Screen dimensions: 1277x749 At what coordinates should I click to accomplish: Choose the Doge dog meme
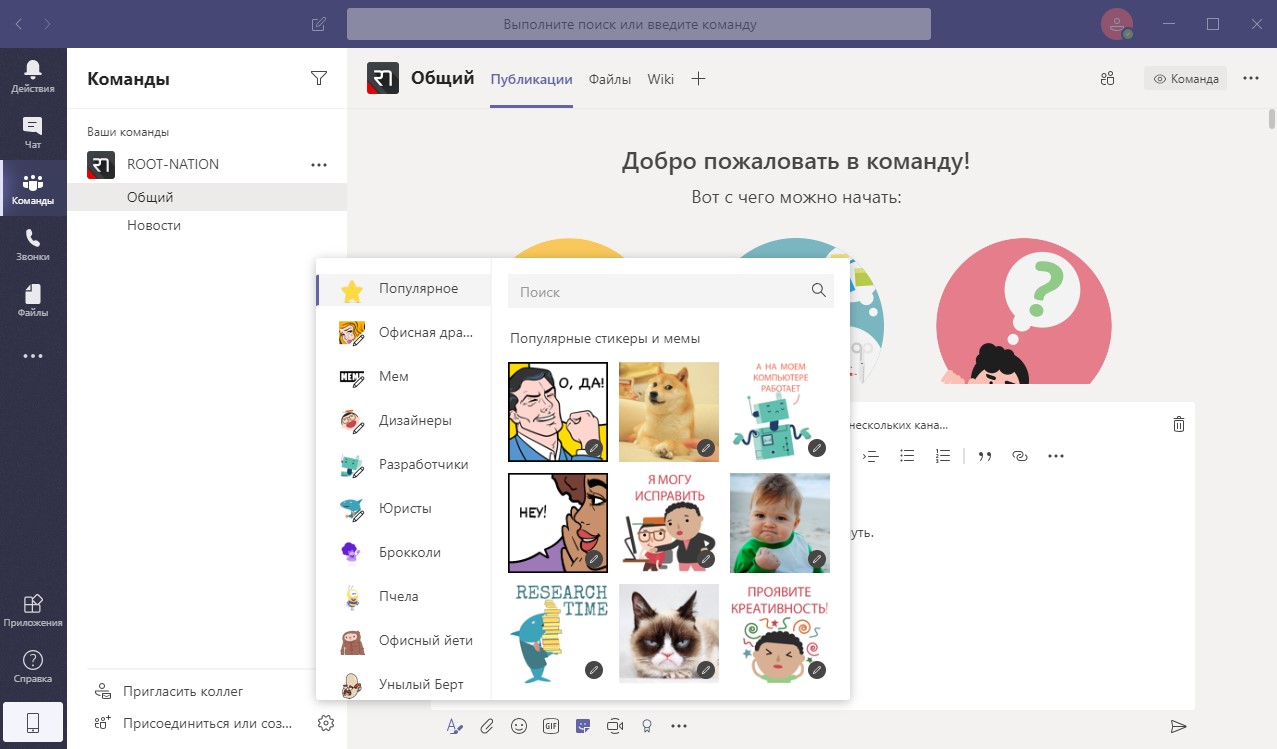pos(669,411)
